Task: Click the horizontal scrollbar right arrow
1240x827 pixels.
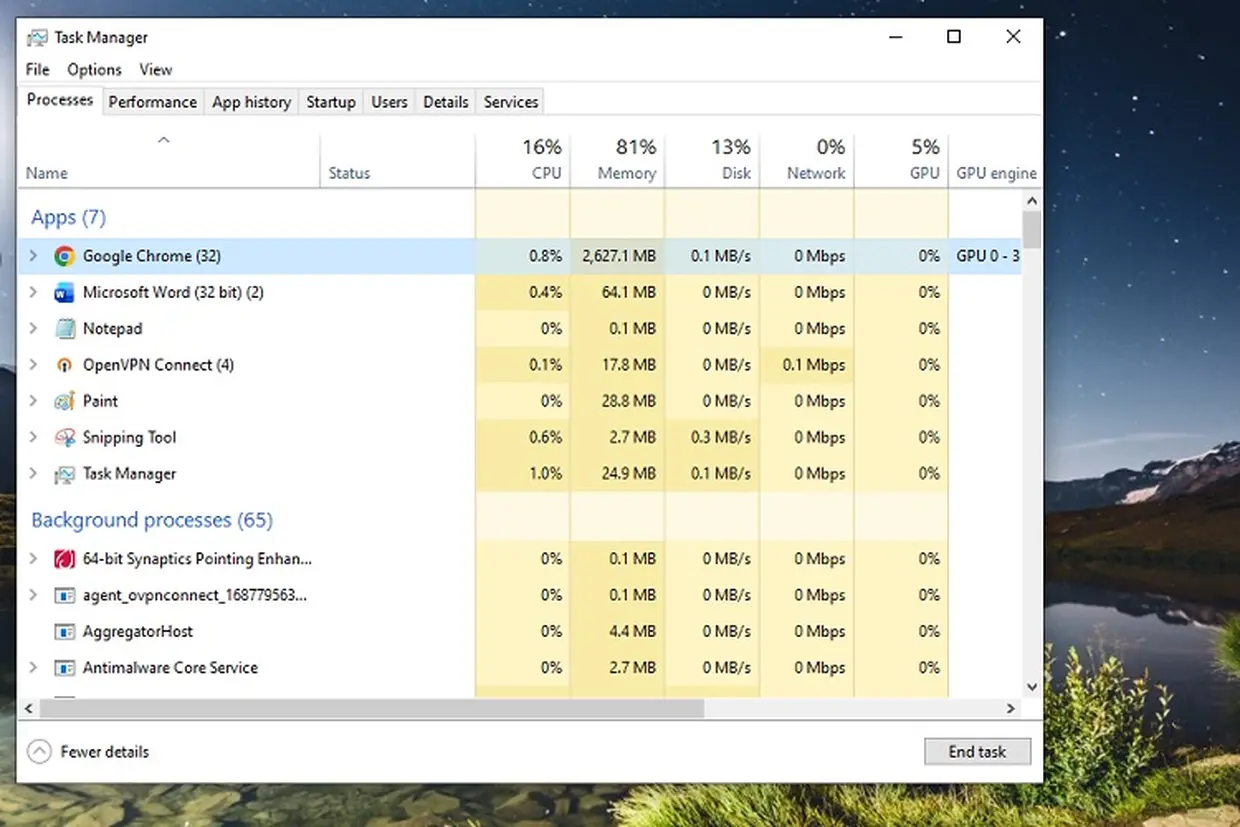Action: click(1012, 708)
